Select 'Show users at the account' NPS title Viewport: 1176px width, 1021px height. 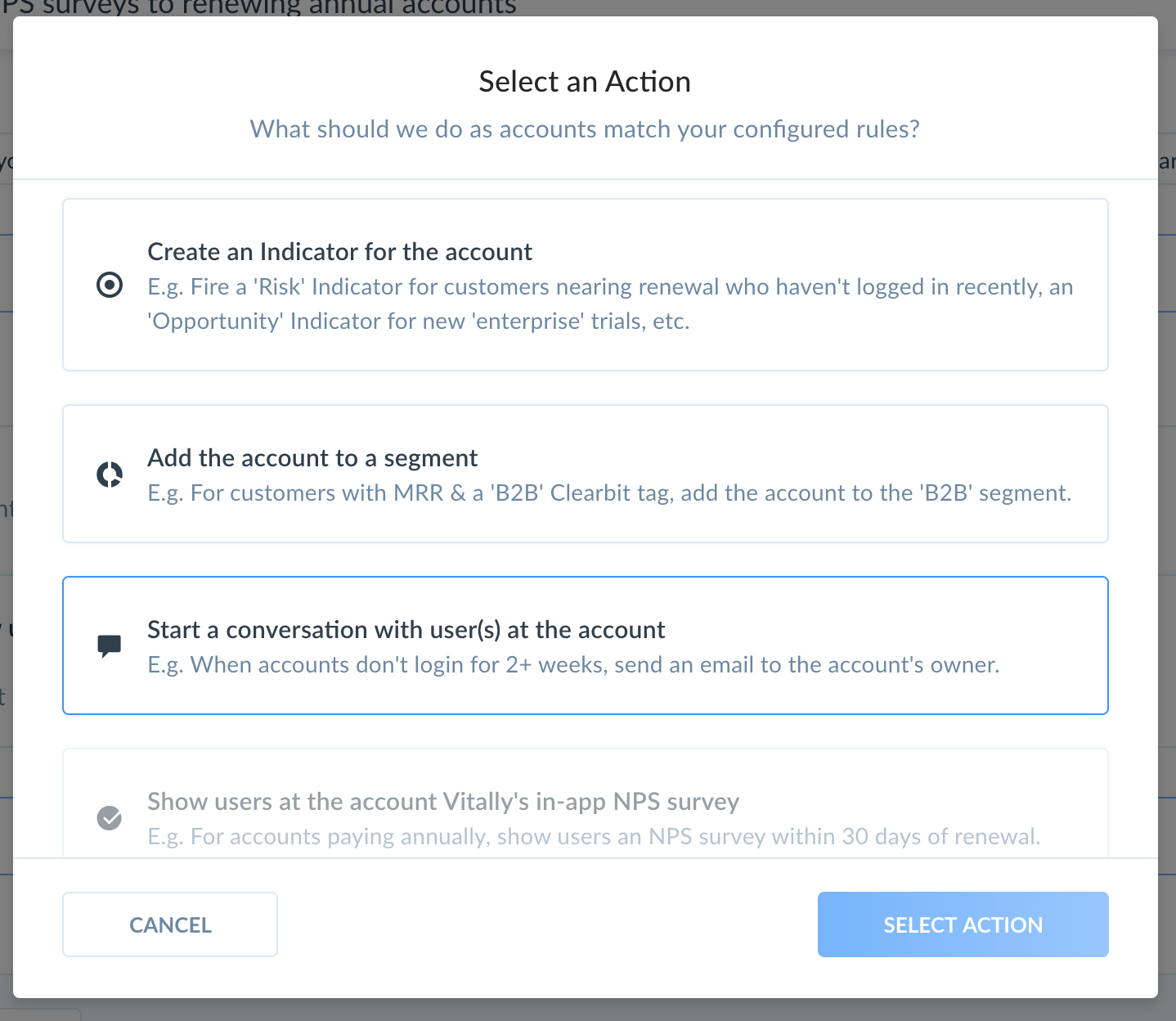click(443, 802)
